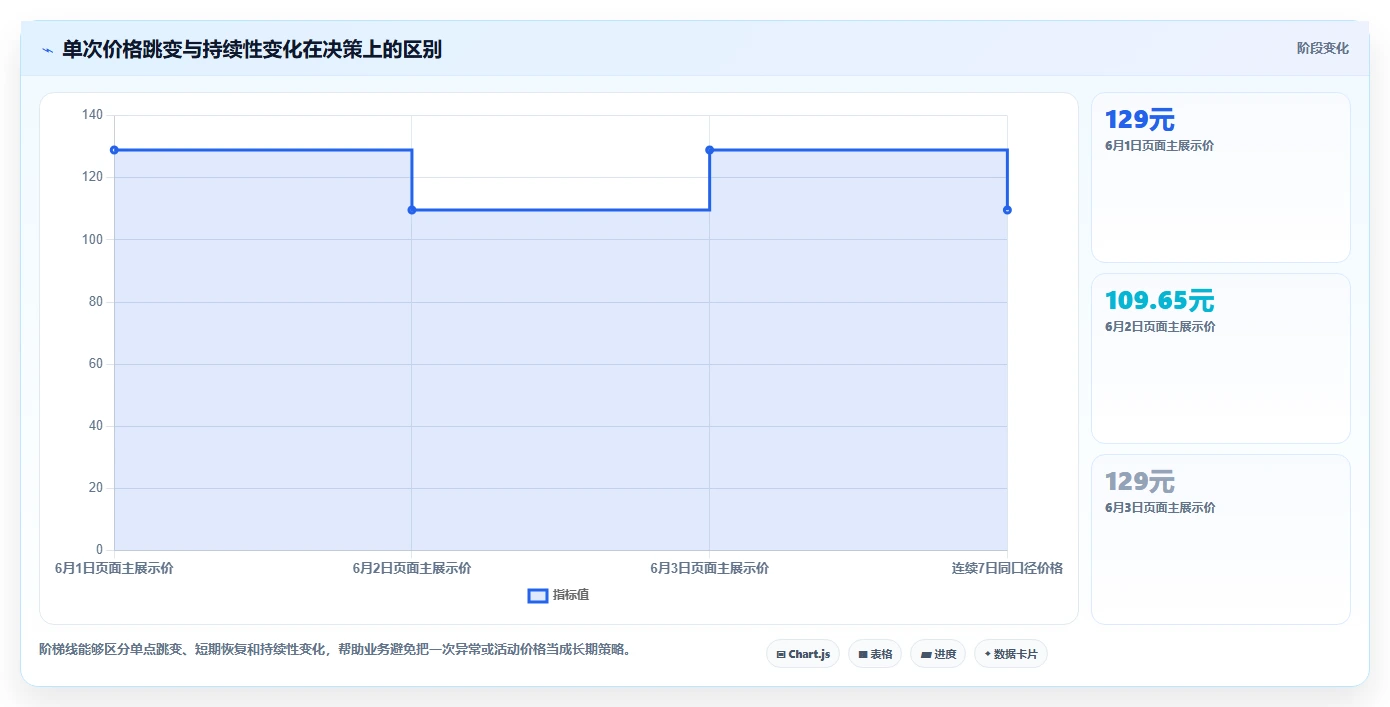This screenshot has width=1390, height=707.
Task: Select the Chart.js tag chip
Action: 803,654
